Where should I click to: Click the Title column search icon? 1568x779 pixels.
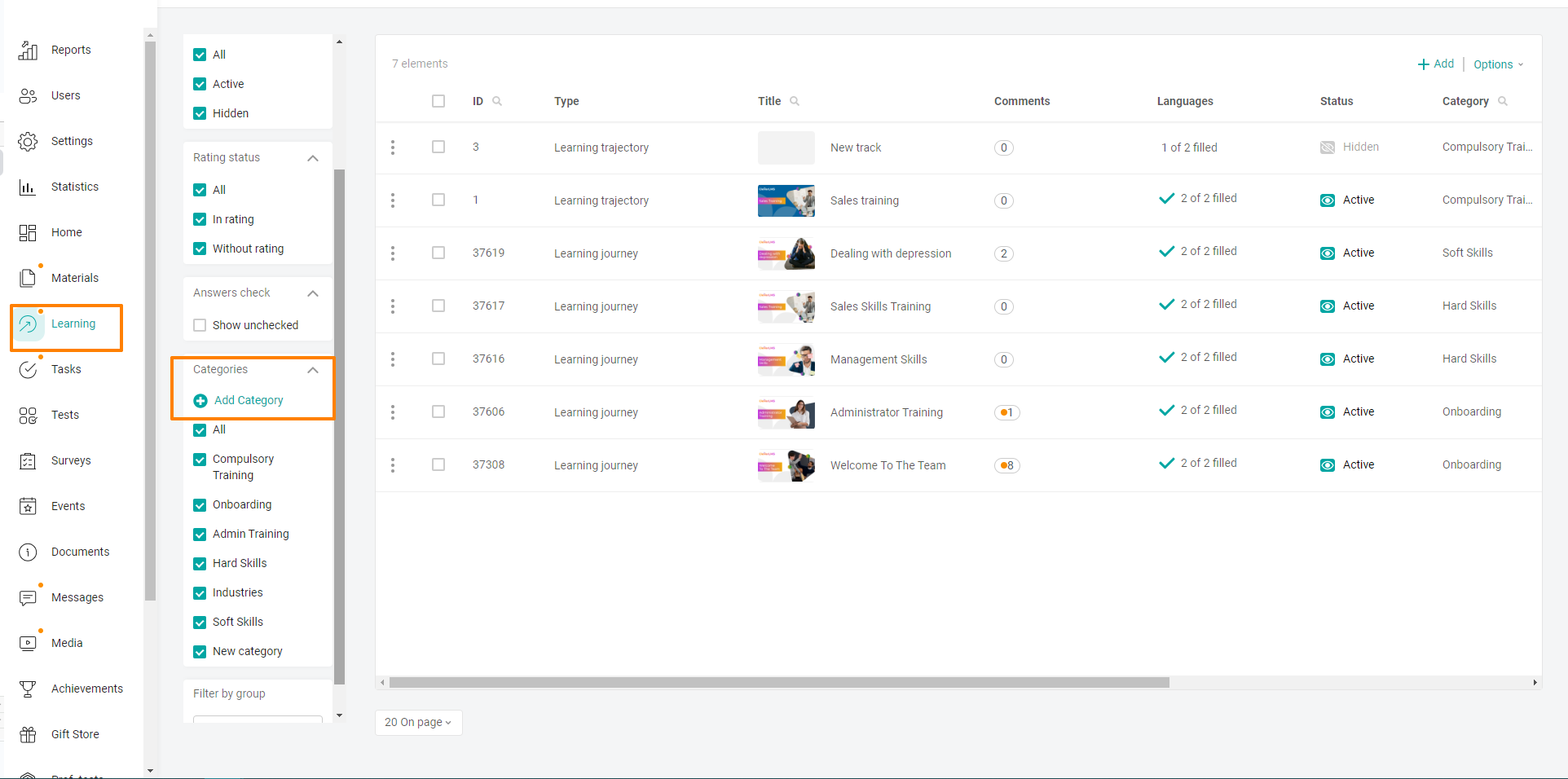coord(795,101)
